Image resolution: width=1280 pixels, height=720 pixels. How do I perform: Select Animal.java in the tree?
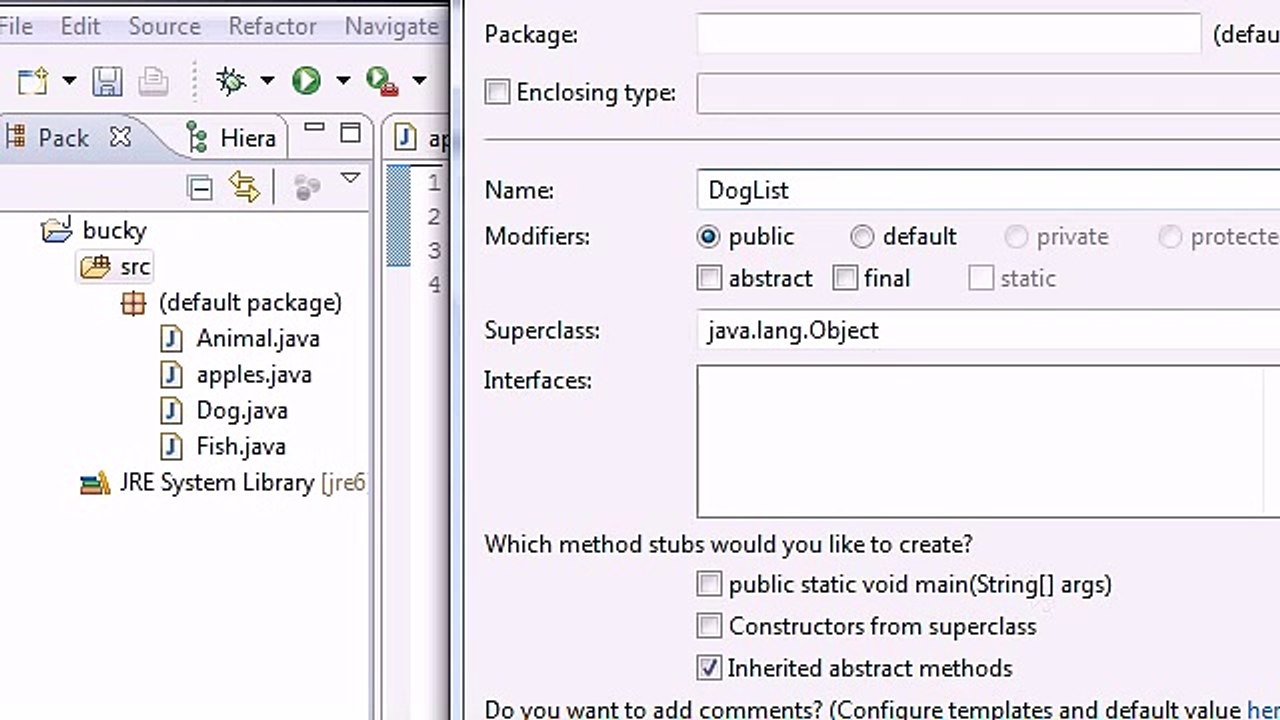(x=258, y=338)
